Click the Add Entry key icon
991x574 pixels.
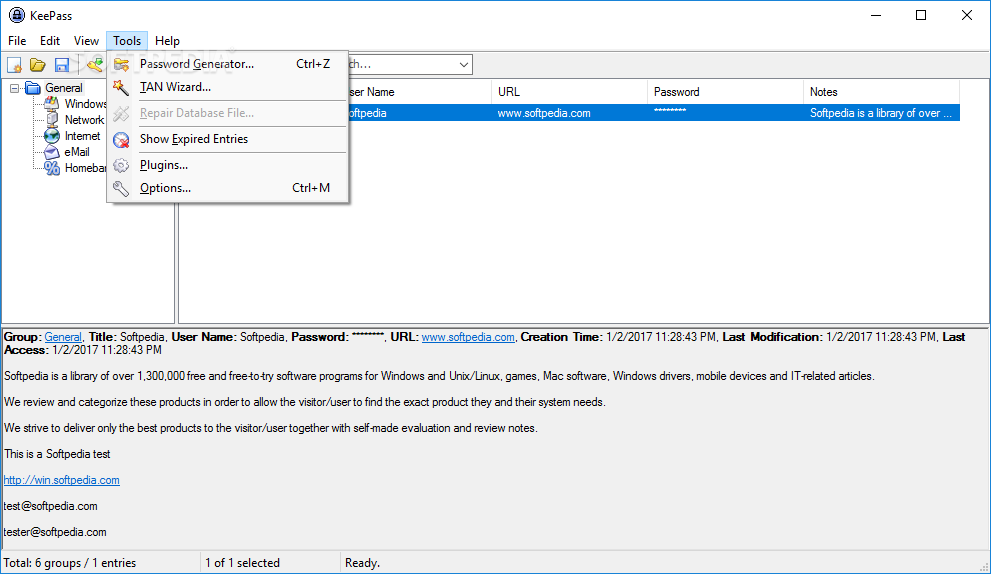click(95, 64)
